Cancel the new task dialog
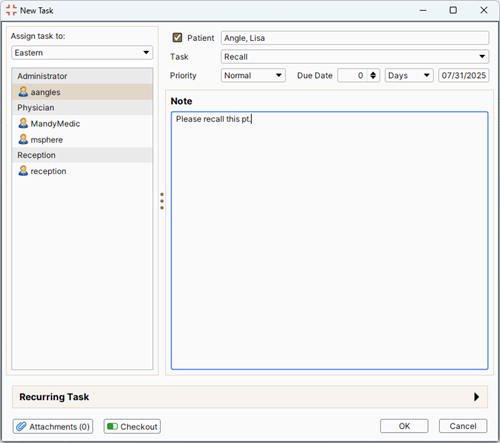The width and height of the screenshot is (500, 443). pyautogui.click(x=463, y=426)
